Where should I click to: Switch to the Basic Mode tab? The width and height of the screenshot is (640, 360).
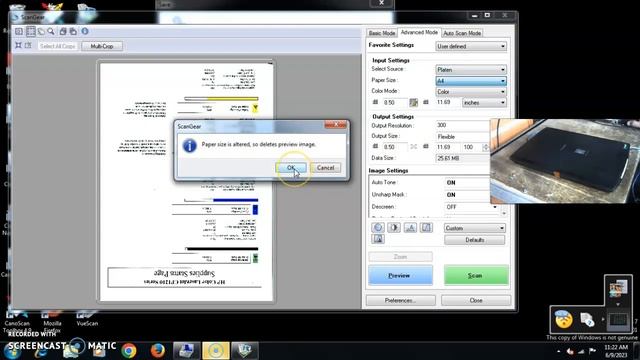382,33
